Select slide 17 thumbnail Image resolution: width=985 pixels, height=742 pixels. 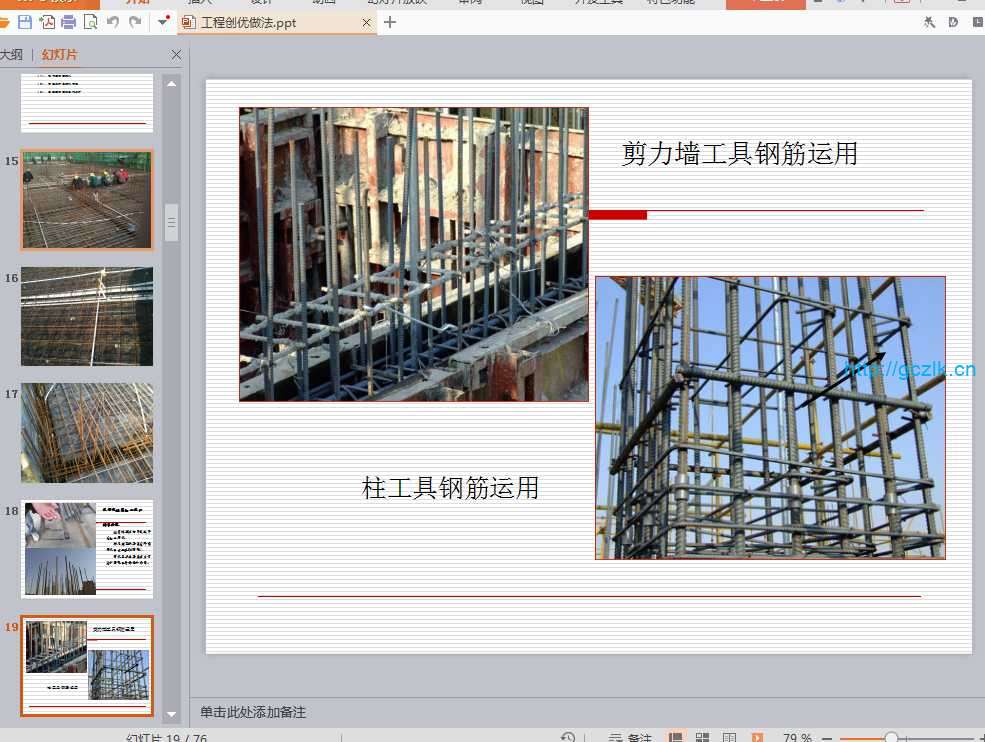(x=87, y=433)
